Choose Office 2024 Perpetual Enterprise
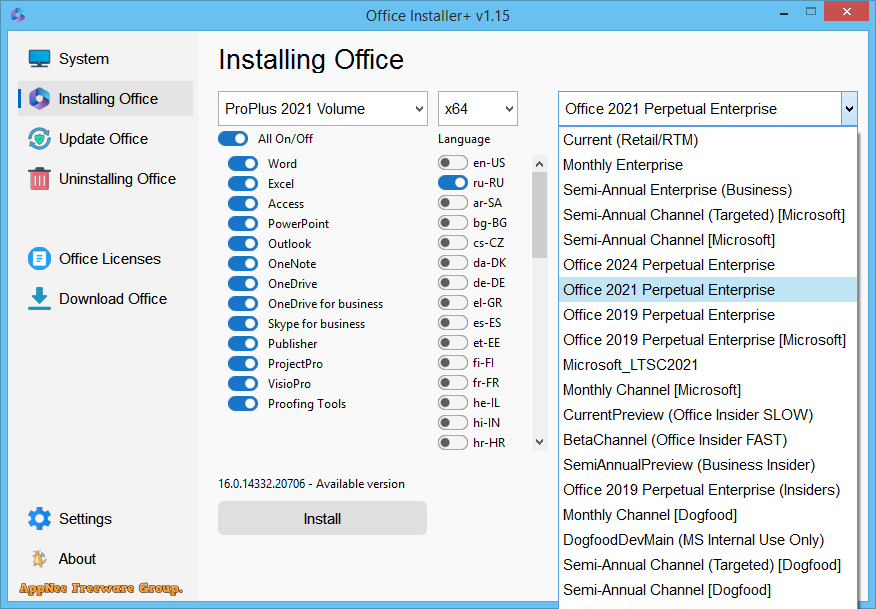876x609 pixels. click(x=707, y=265)
